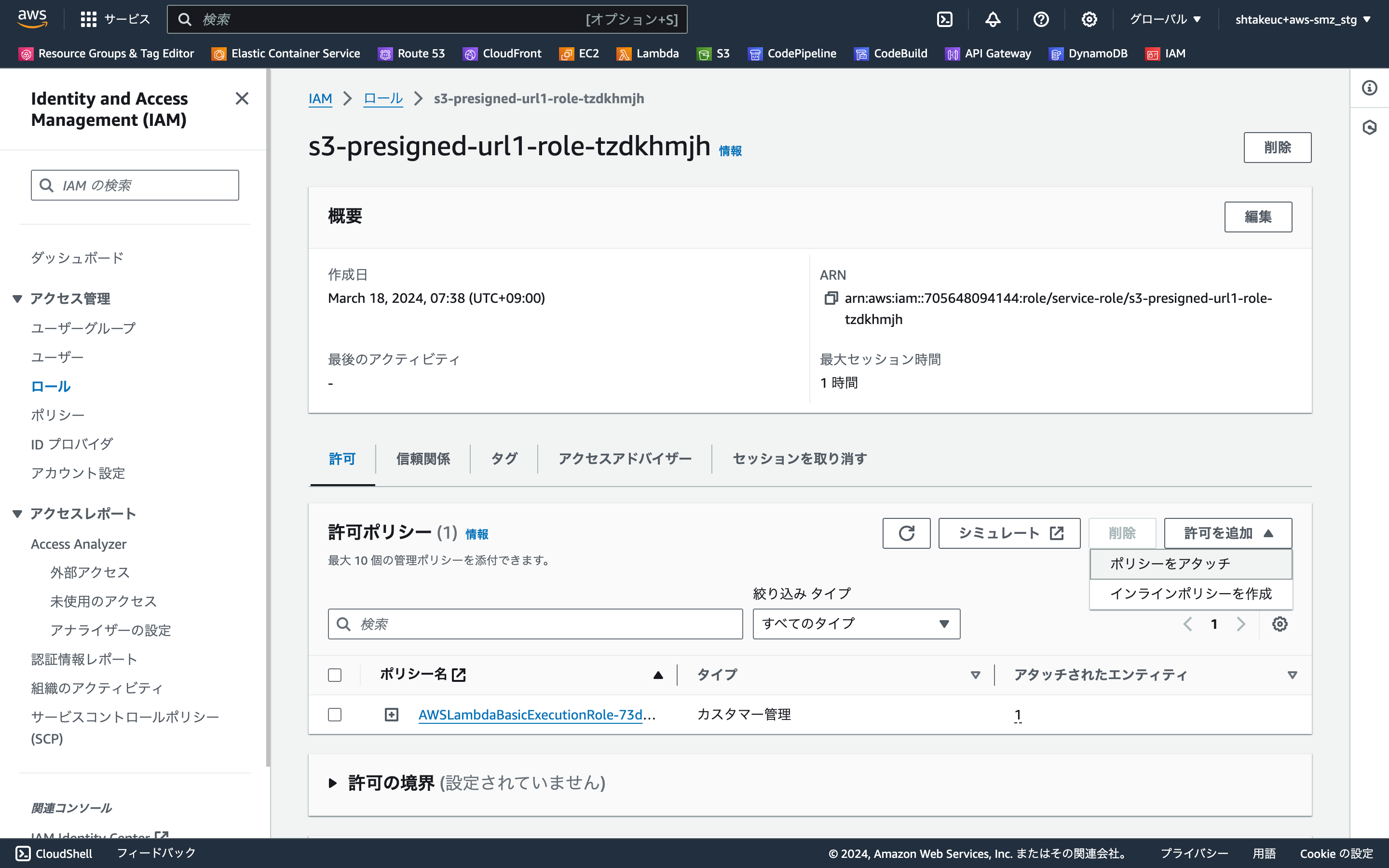Check the AWSLambdaBasicExecutionRole row checkbox

coord(335,715)
